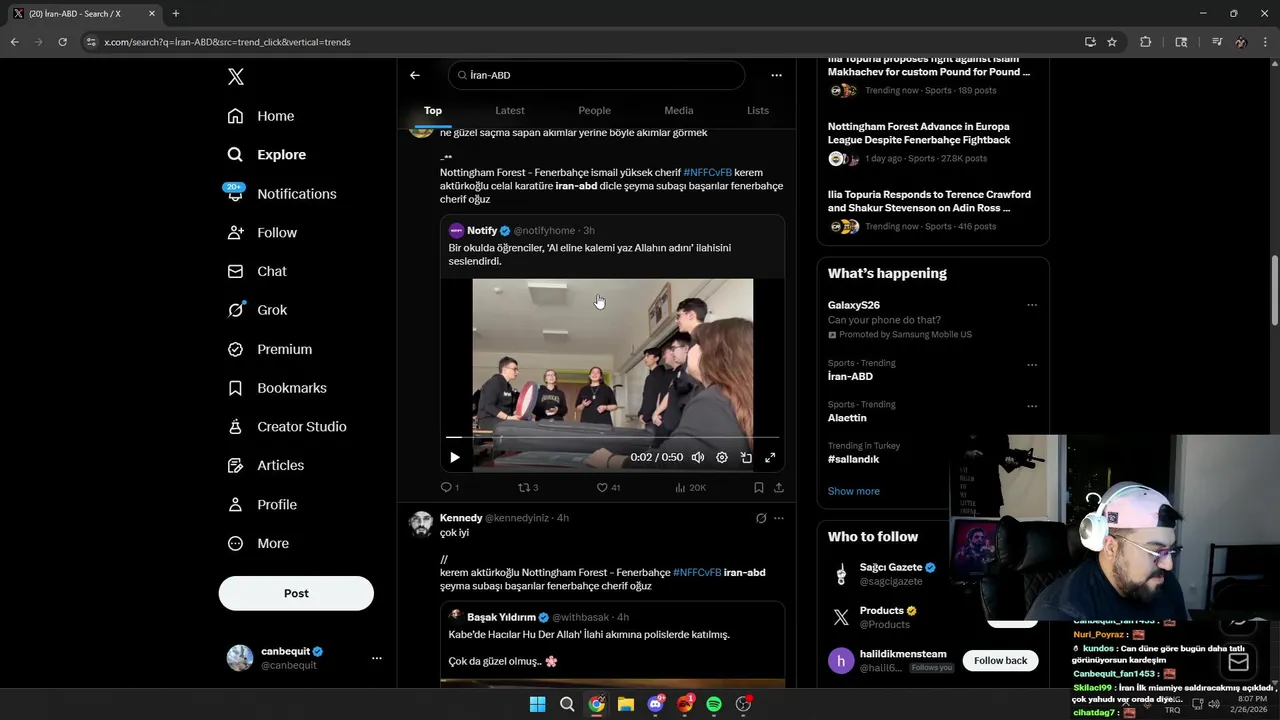
Task: Open search options three-dot menu
Action: pyautogui.click(x=776, y=75)
